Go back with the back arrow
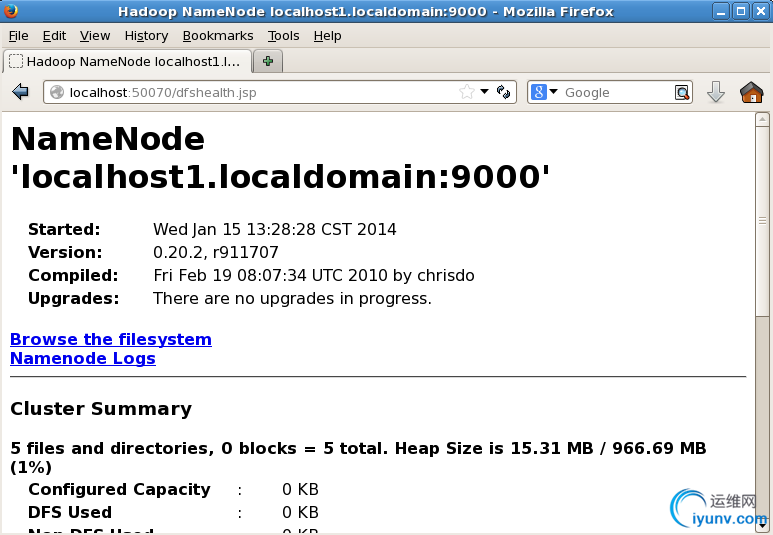773x535 pixels. (x=21, y=92)
